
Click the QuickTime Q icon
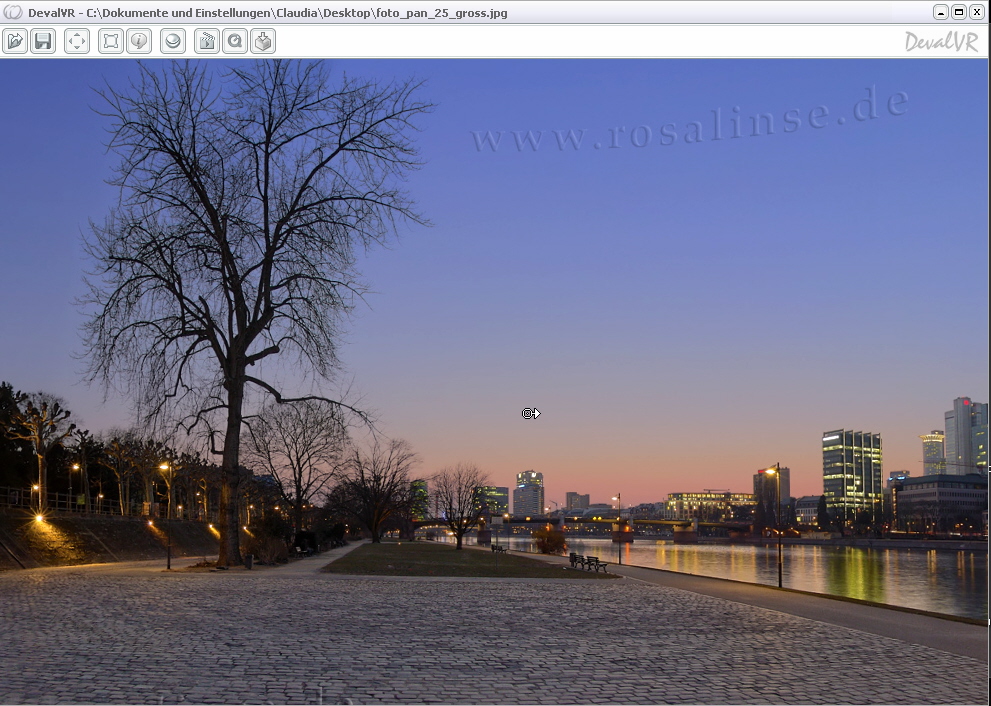click(x=235, y=41)
